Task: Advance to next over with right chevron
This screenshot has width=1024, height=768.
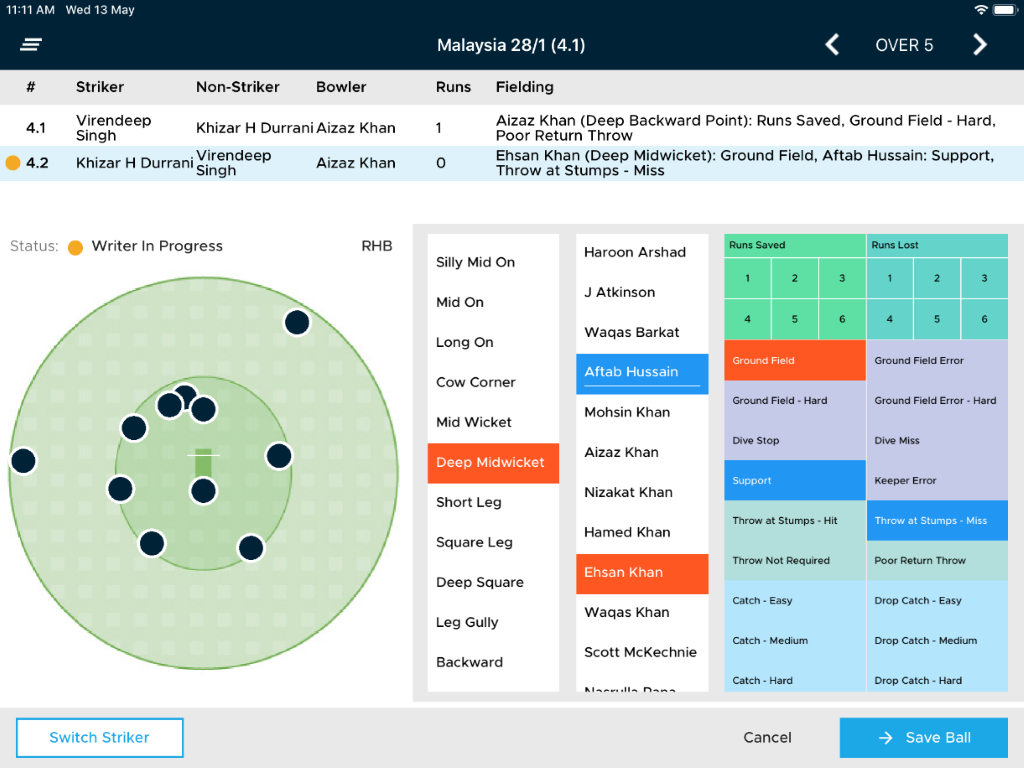Action: coord(980,45)
